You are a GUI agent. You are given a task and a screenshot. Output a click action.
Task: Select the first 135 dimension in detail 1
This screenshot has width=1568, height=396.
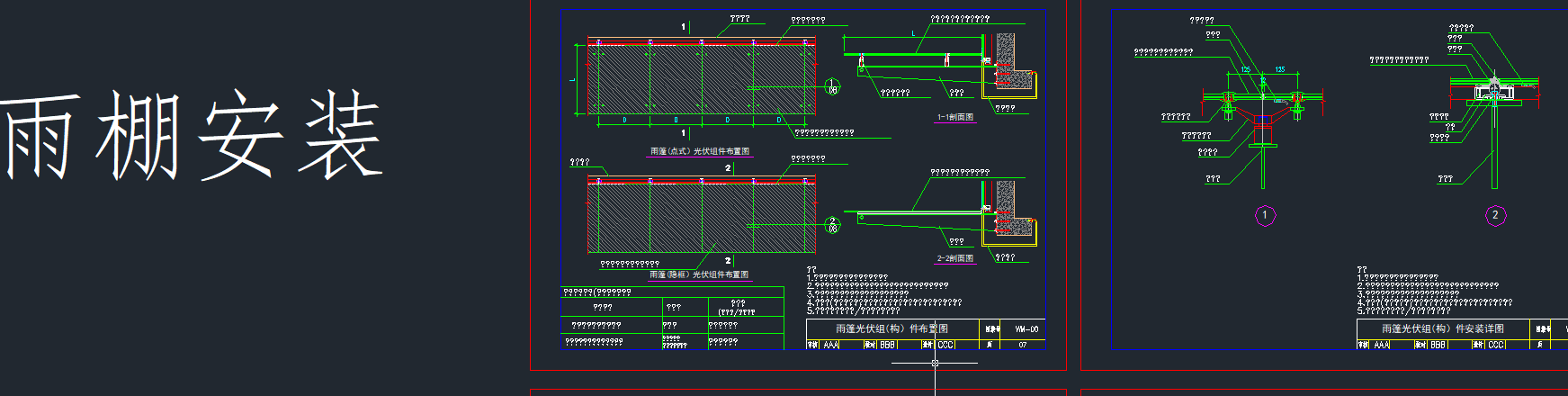(x=1246, y=69)
